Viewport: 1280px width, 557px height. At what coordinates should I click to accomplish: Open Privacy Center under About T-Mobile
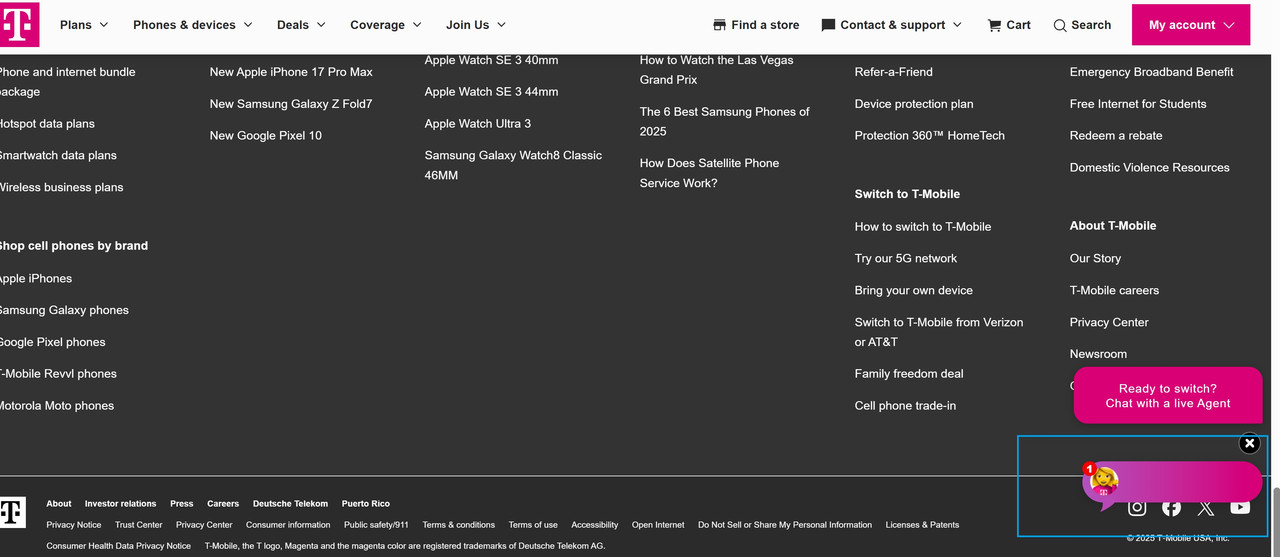click(x=1109, y=323)
